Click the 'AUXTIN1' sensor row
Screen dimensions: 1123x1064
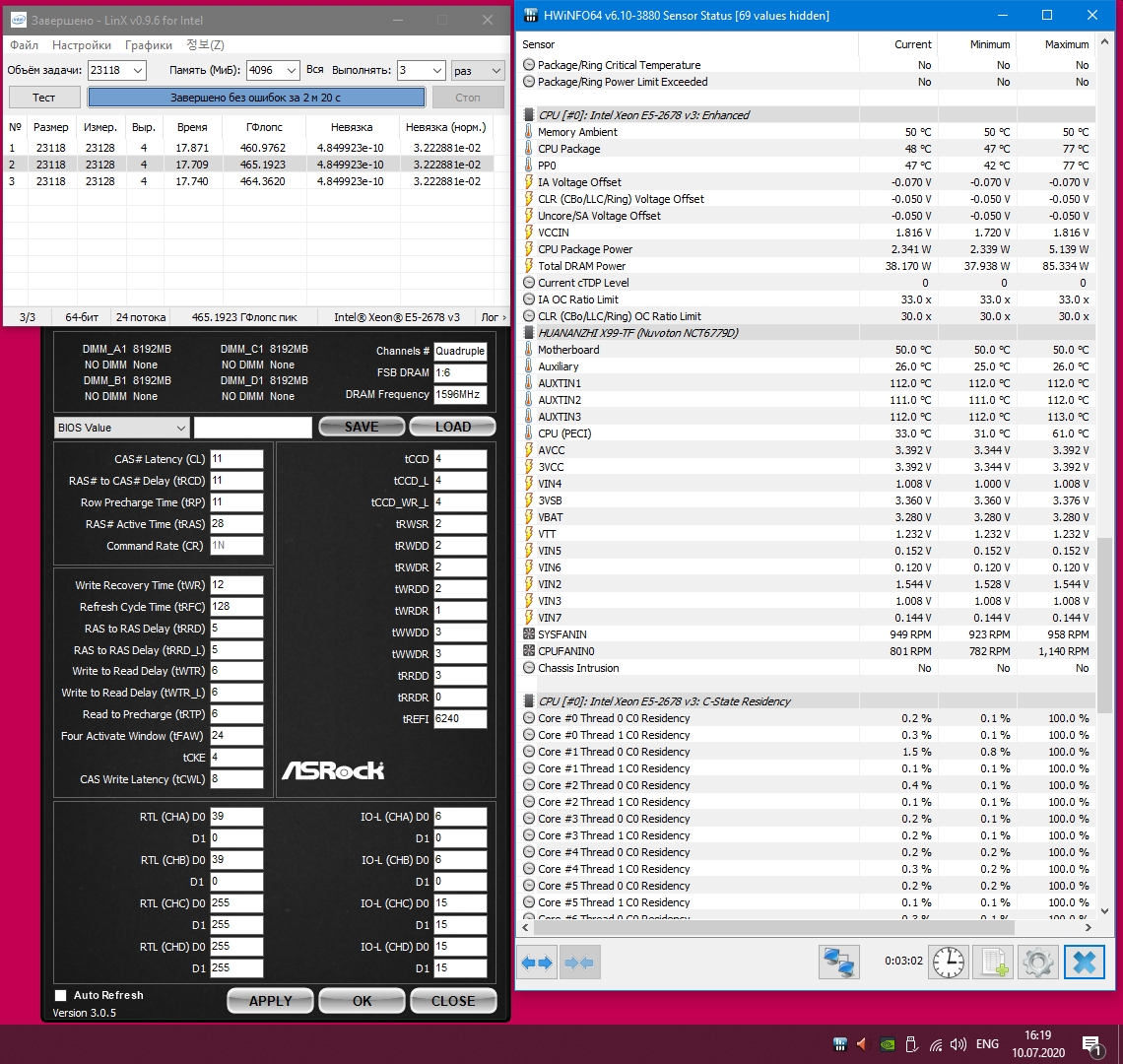coord(808,383)
